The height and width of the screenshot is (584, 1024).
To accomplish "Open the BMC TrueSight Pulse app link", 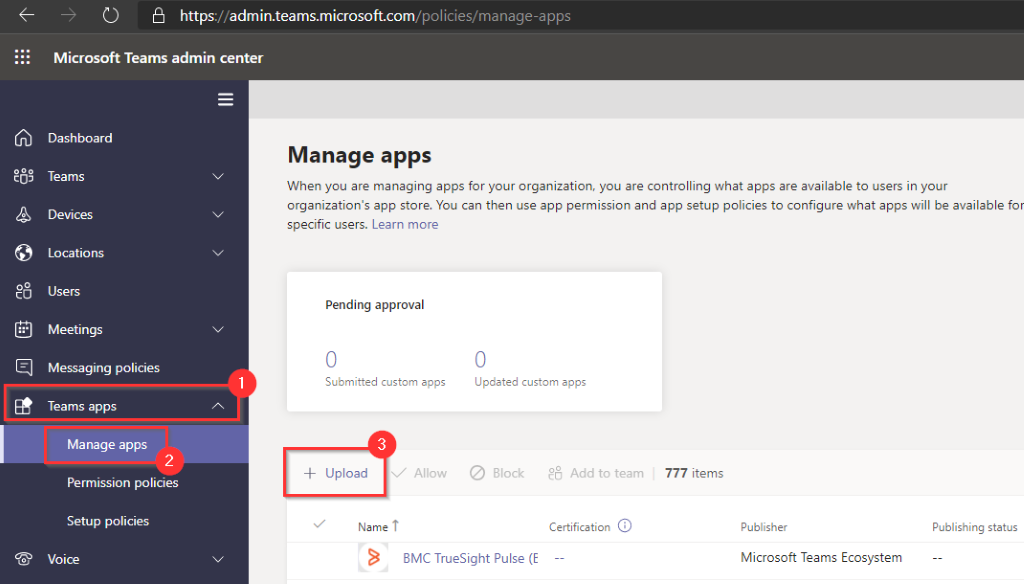I will 470,558.
